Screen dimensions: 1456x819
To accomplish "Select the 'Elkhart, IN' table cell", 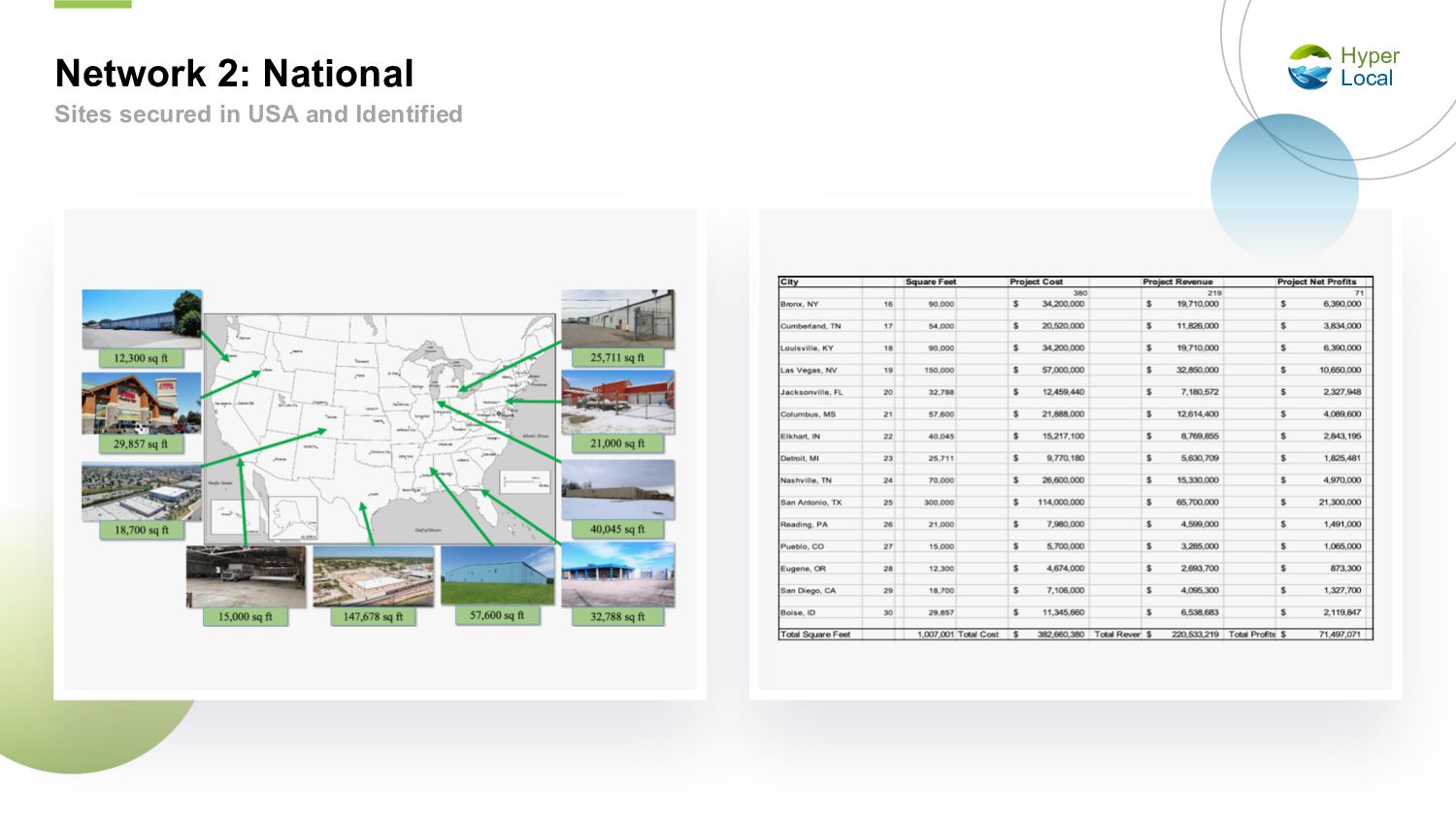I will [x=800, y=436].
